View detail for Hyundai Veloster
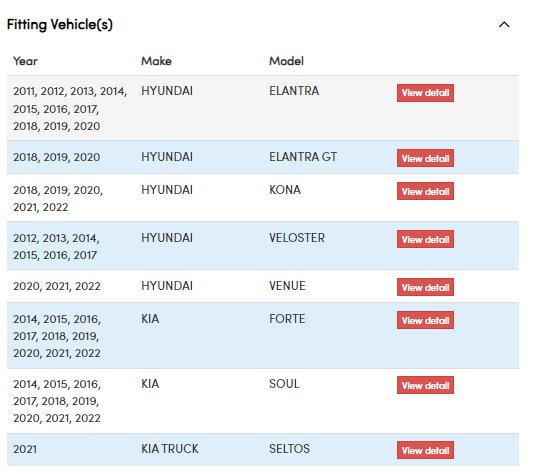The image size is (538, 474). (x=425, y=239)
